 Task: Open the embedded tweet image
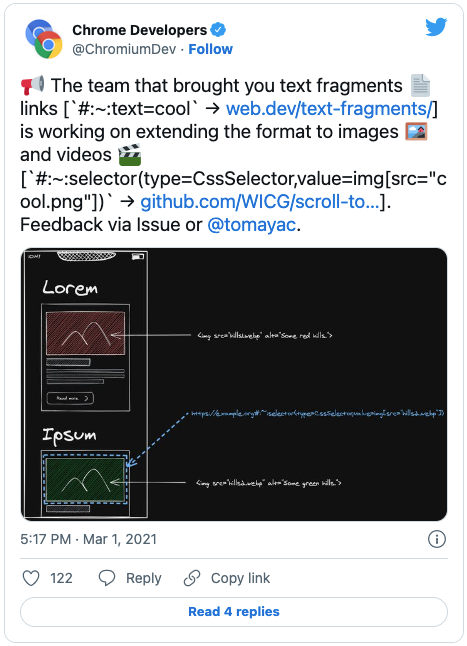234,384
